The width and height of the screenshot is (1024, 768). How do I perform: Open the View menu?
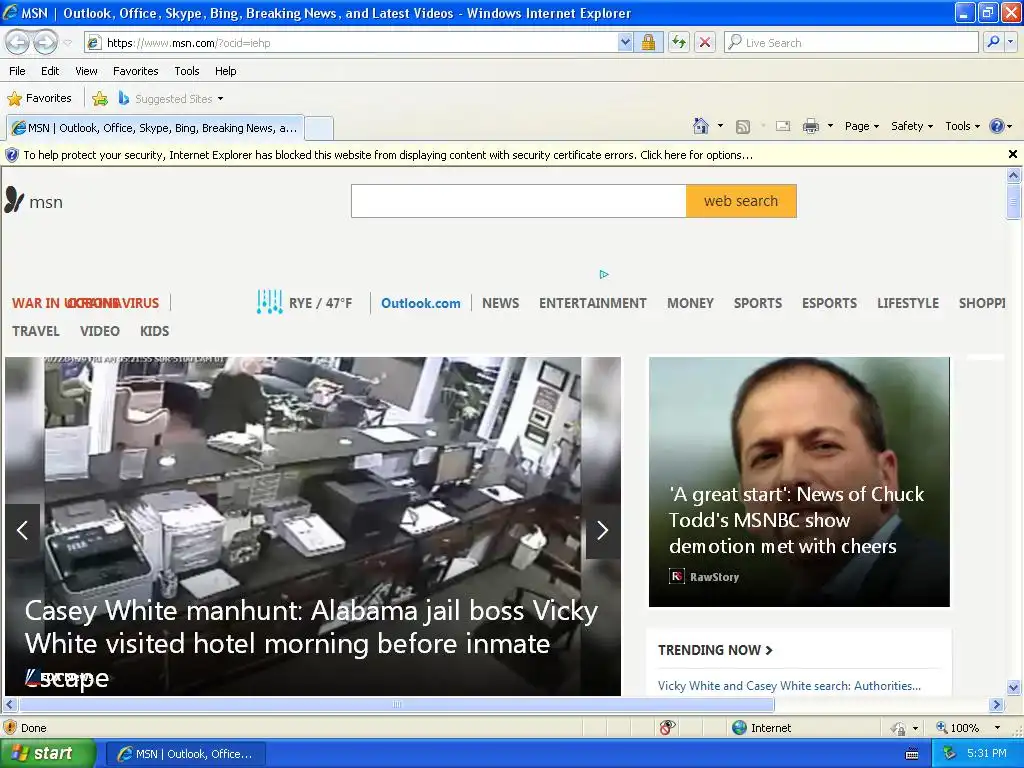pos(86,71)
